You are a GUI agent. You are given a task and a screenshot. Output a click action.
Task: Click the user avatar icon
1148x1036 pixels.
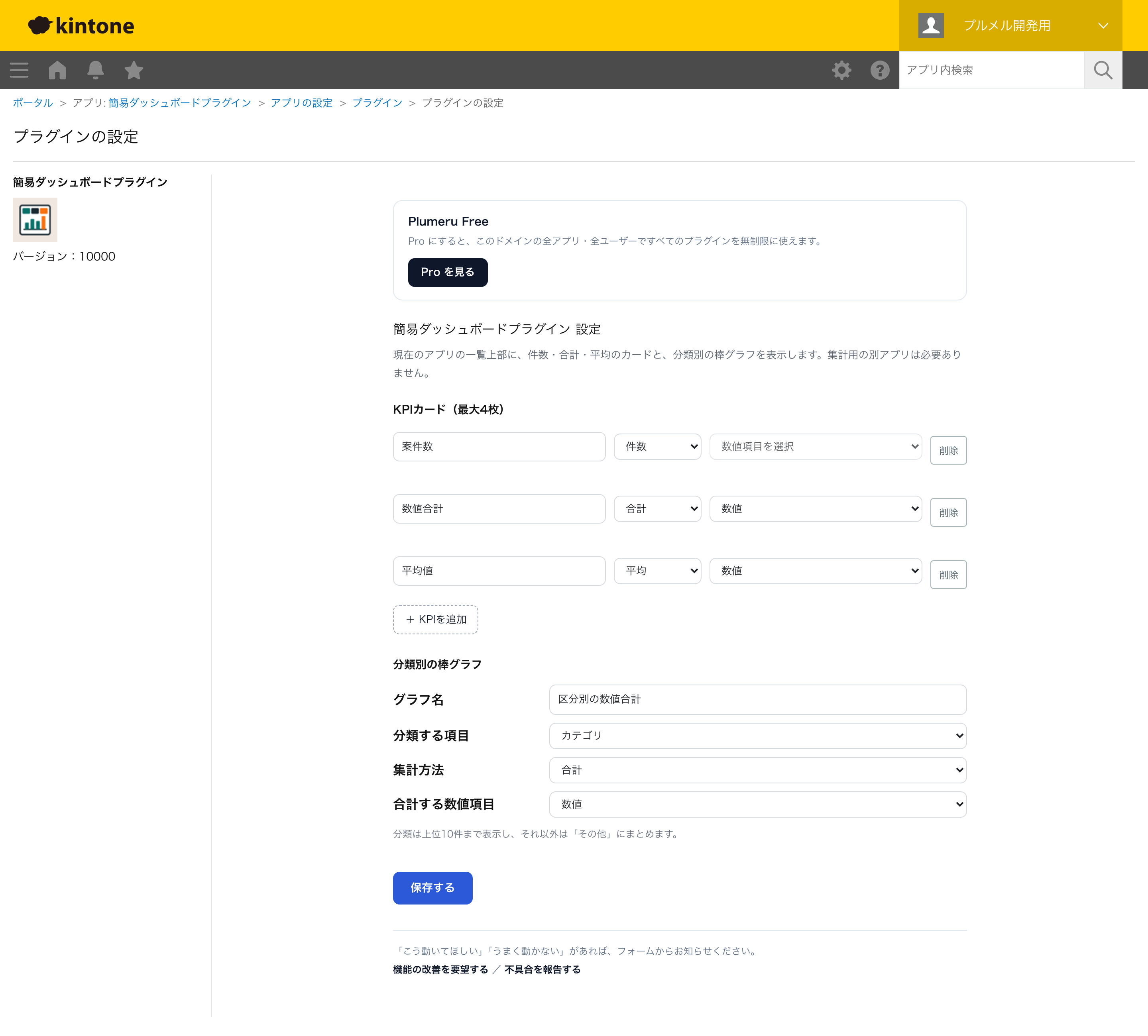[931, 26]
